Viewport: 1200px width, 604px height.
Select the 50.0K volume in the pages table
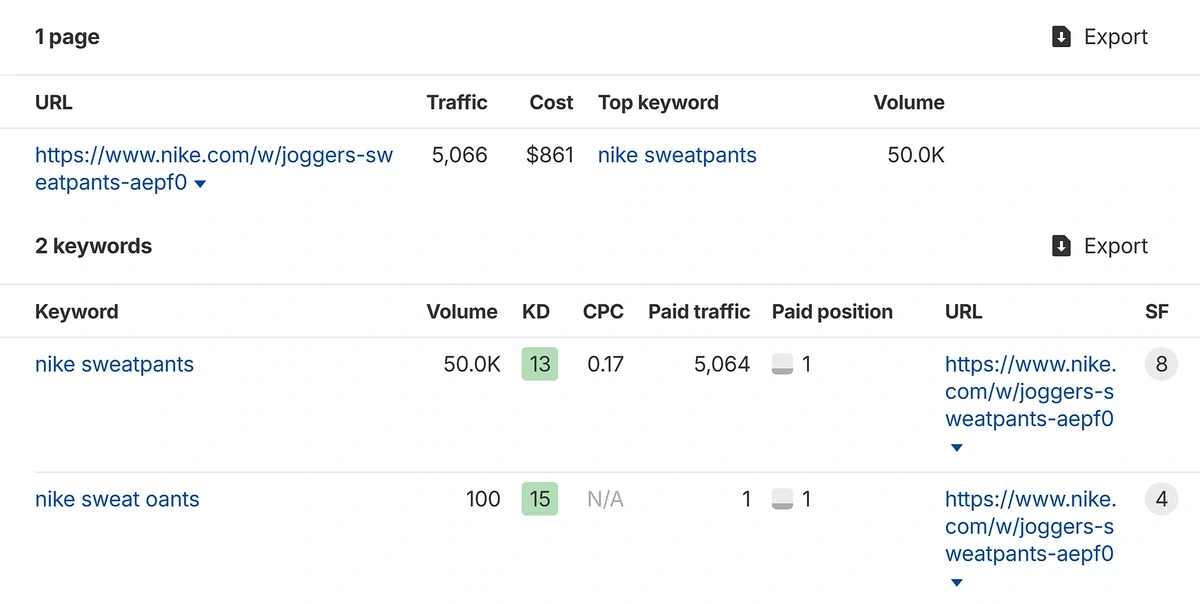point(916,155)
